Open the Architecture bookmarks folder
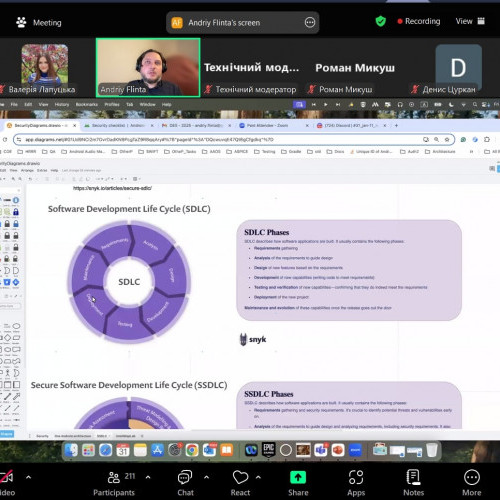The image size is (500, 500). click(440, 151)
